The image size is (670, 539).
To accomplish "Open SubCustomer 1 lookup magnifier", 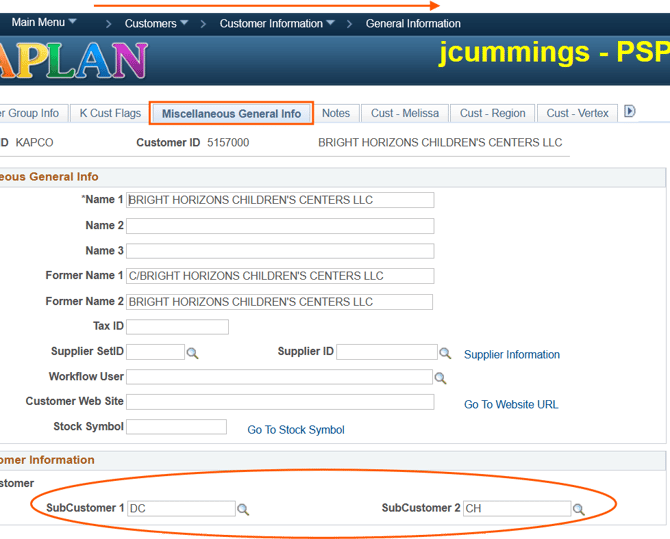I will pos(243,510).
